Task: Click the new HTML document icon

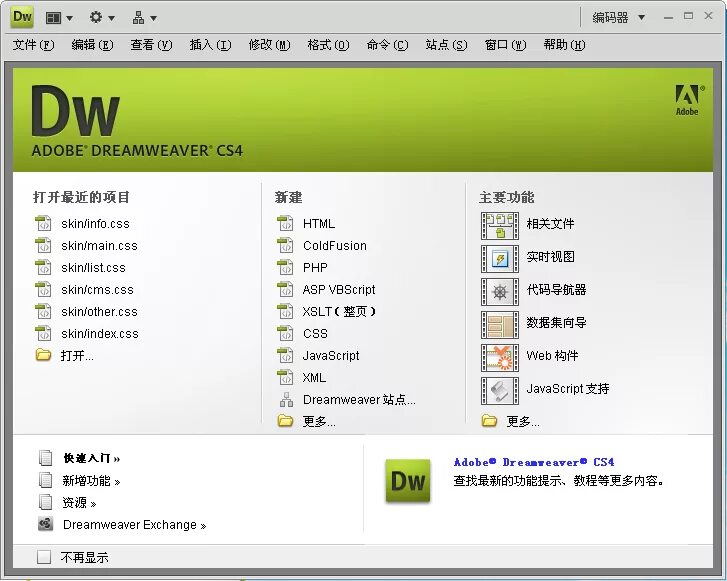Action: [x=285, y=223]
